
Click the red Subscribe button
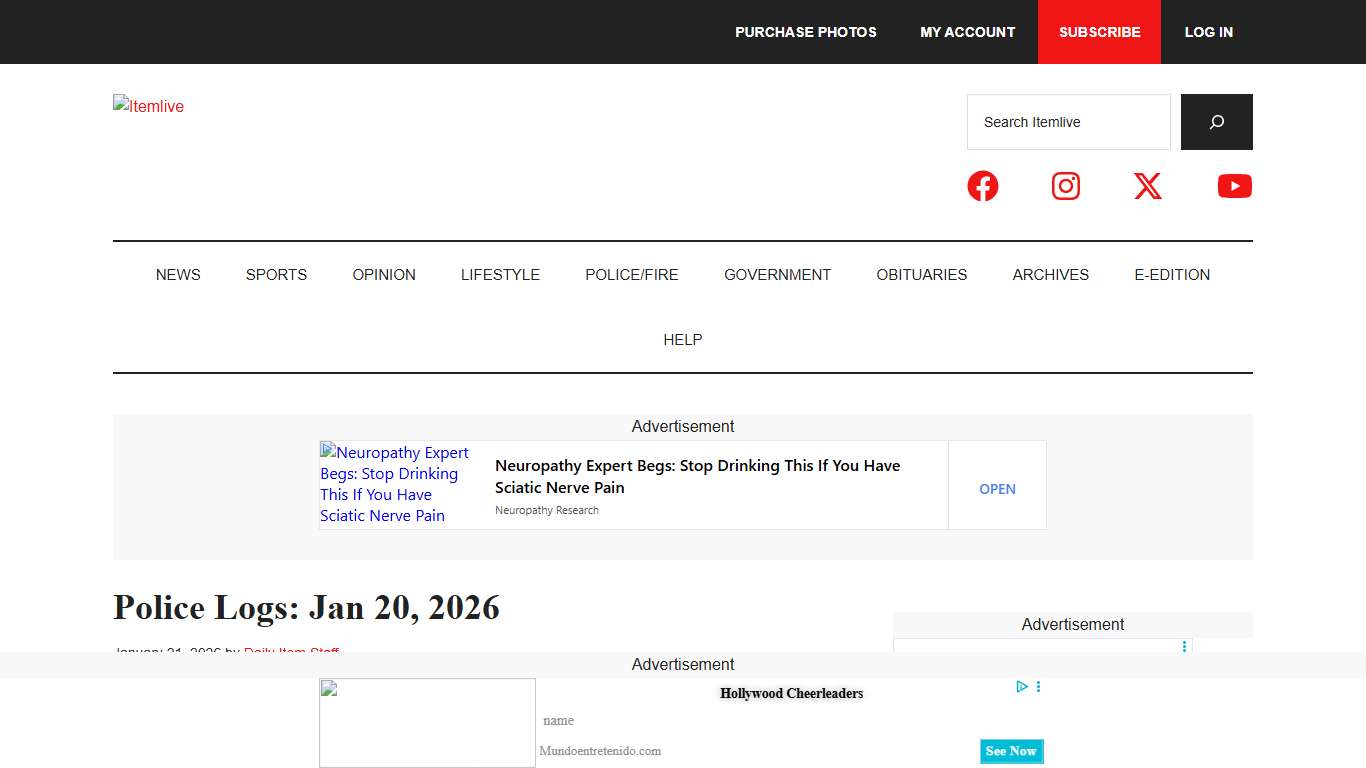(x=1099, y=32)
